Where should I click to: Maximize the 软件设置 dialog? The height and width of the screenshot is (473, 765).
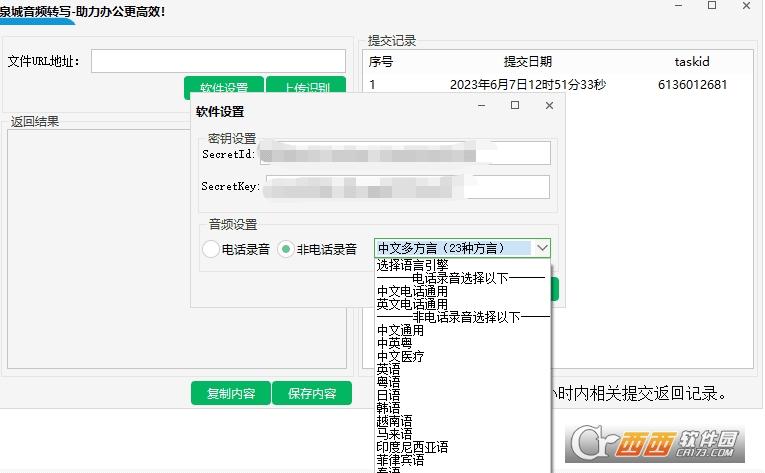tap(515, 105)
